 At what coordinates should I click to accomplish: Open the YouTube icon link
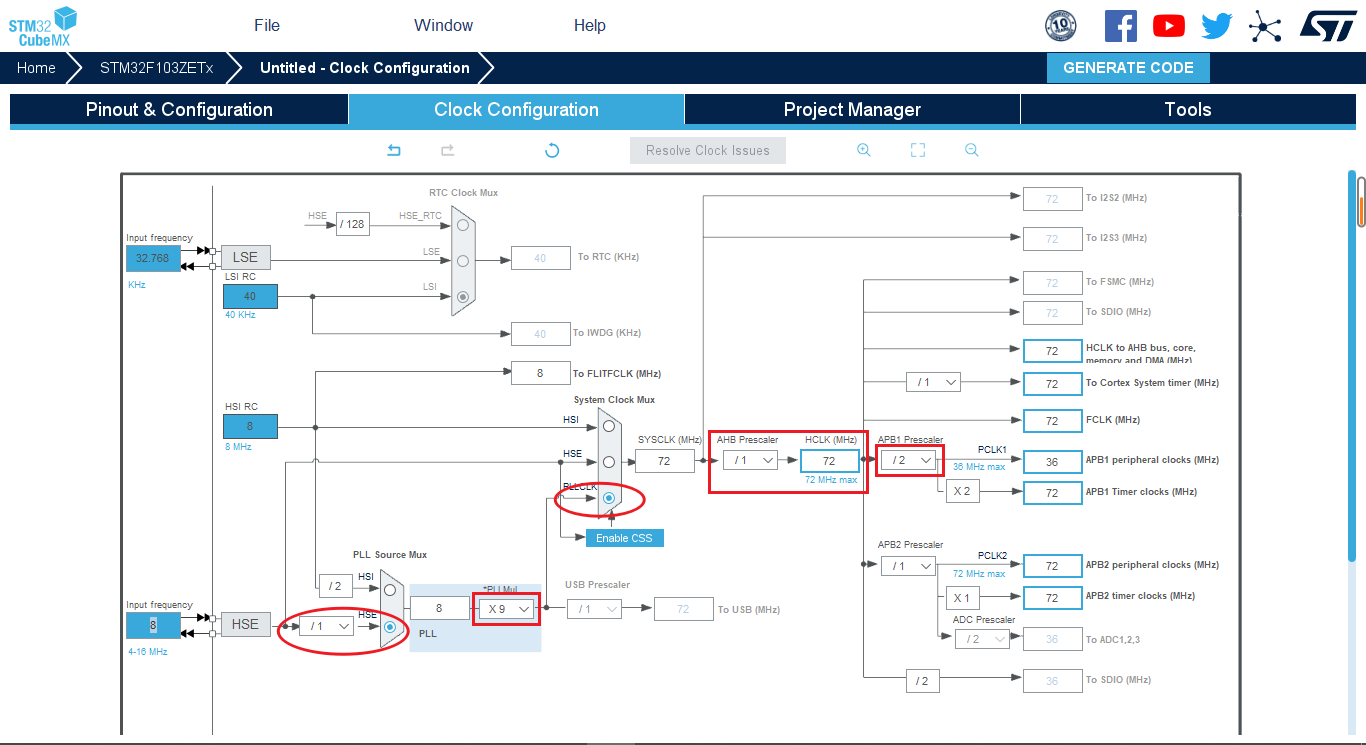click(1168, 26)
